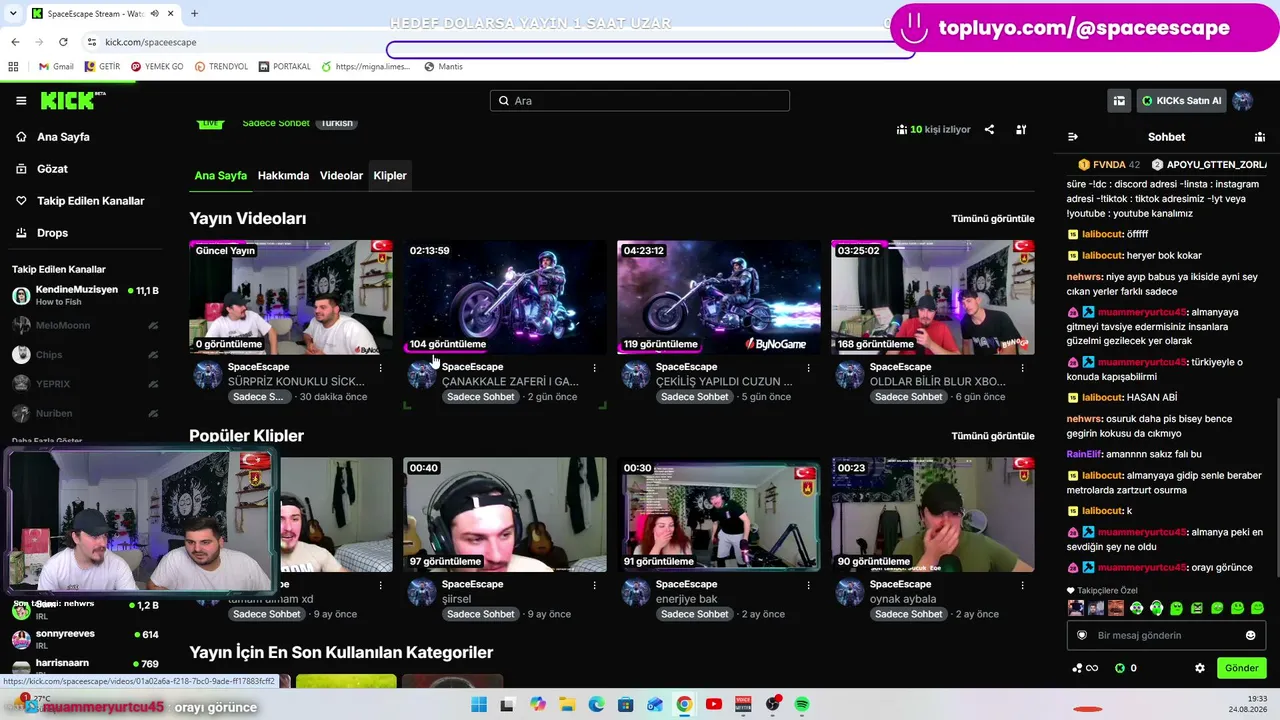This screenshot has height=720, width=1280.
Task: Open options for OLDLAR BİLİR video
Action: (1022, 368)
